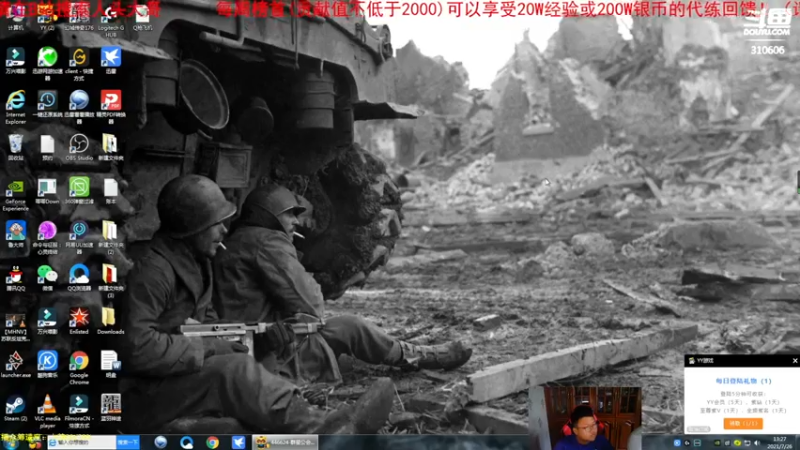Launch the 酷狗音乐 blue K icon
Viewport: 800px width, 450px height.
[x=47, y=364]
